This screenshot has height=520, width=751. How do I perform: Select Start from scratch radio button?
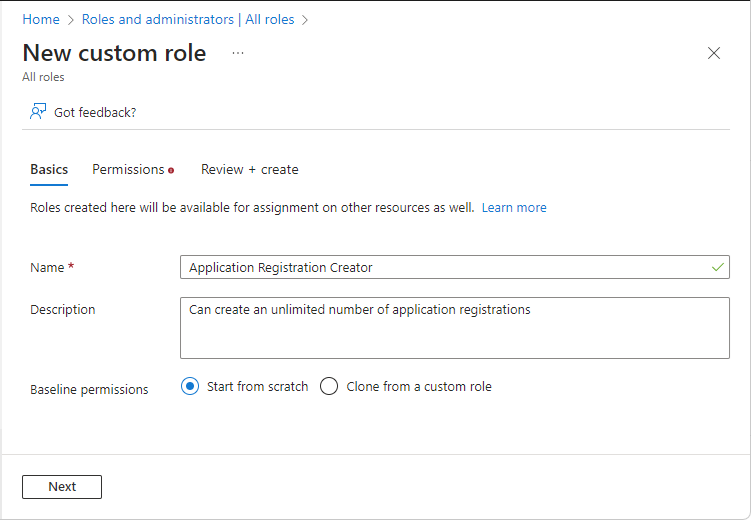tap(190, 387)
